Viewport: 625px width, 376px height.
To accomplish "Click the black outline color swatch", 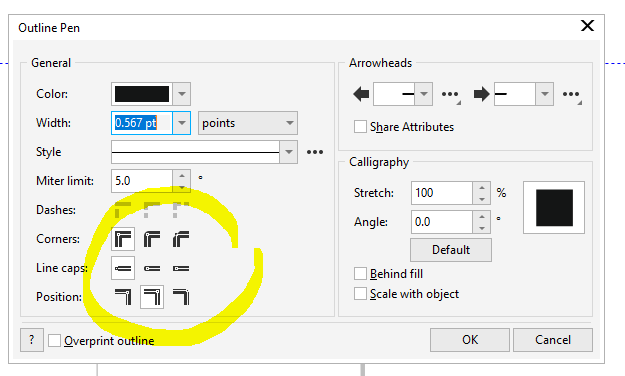I will (x=142, y=94).
